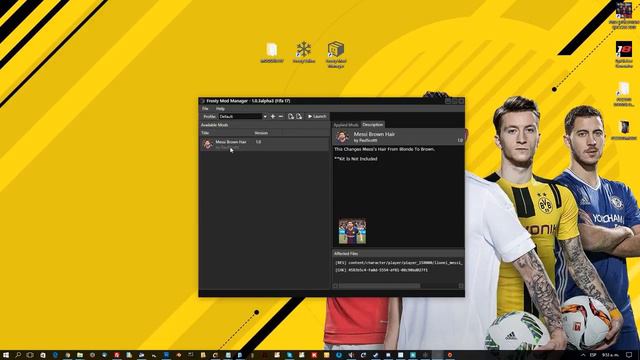The image size is (640, 360).
Task: Click the white file icon left of Frosty Editor
Action: tap(272, 52)
